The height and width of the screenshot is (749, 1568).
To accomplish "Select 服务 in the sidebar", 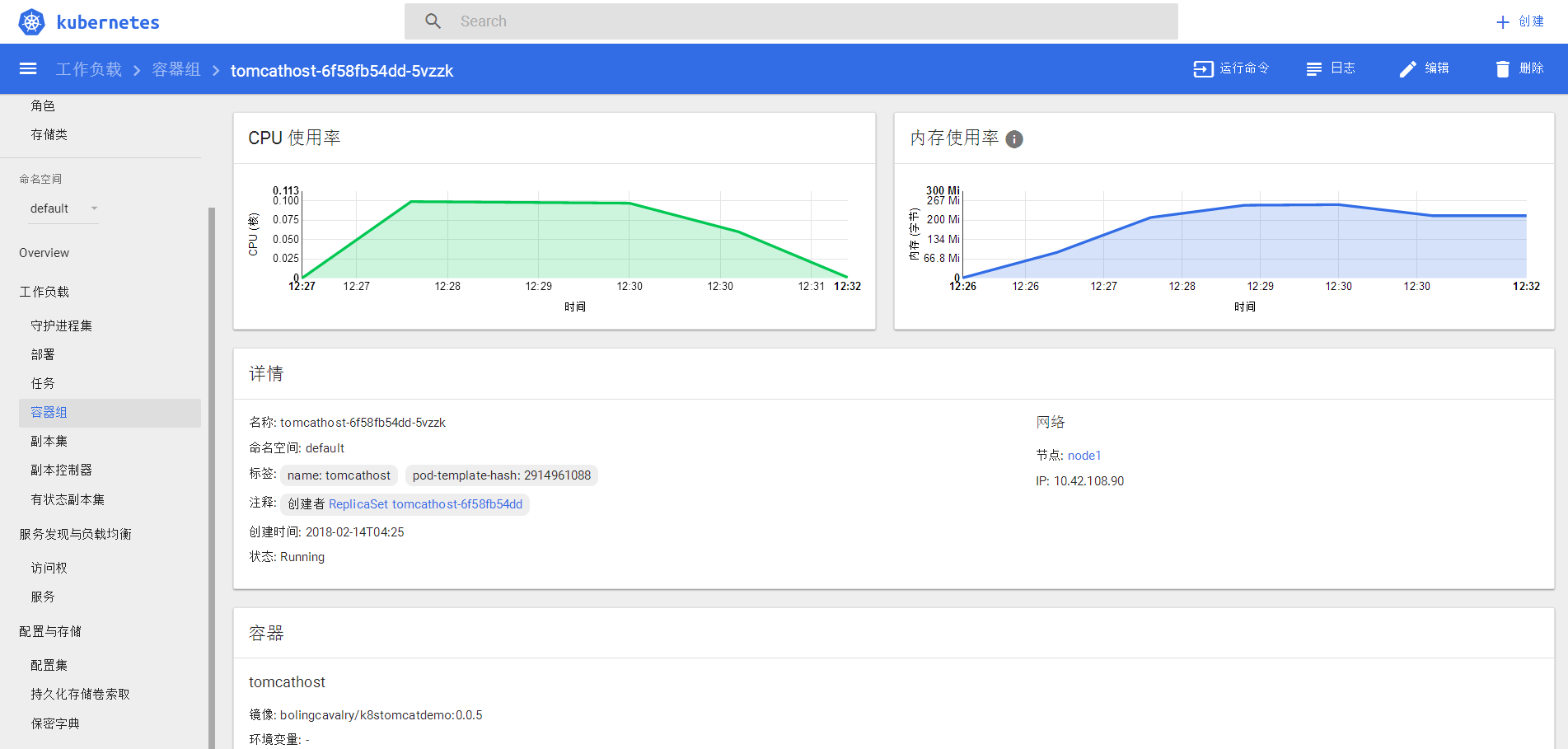I will pyautogui.click(x=43, y=597).
